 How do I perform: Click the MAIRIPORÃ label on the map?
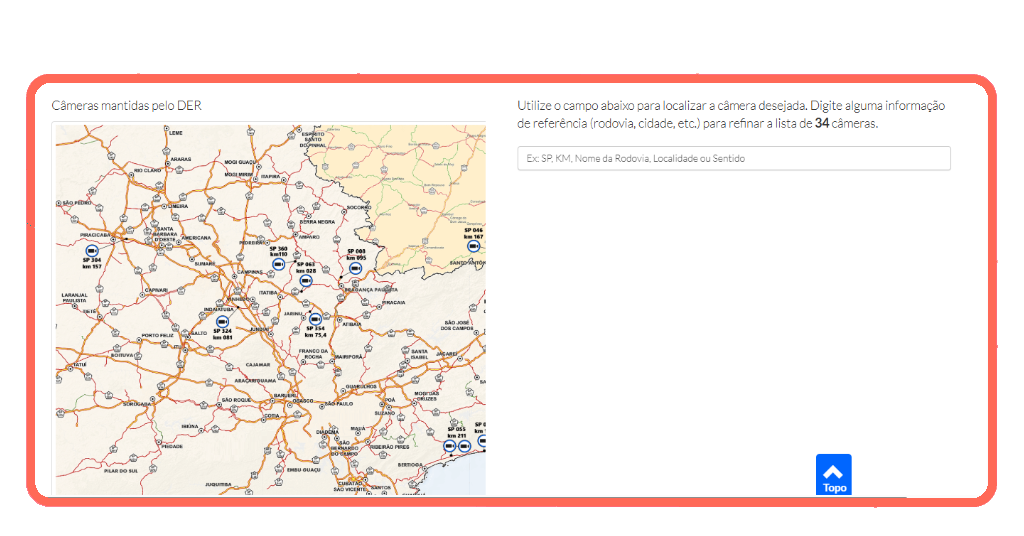tap(349, 357)
